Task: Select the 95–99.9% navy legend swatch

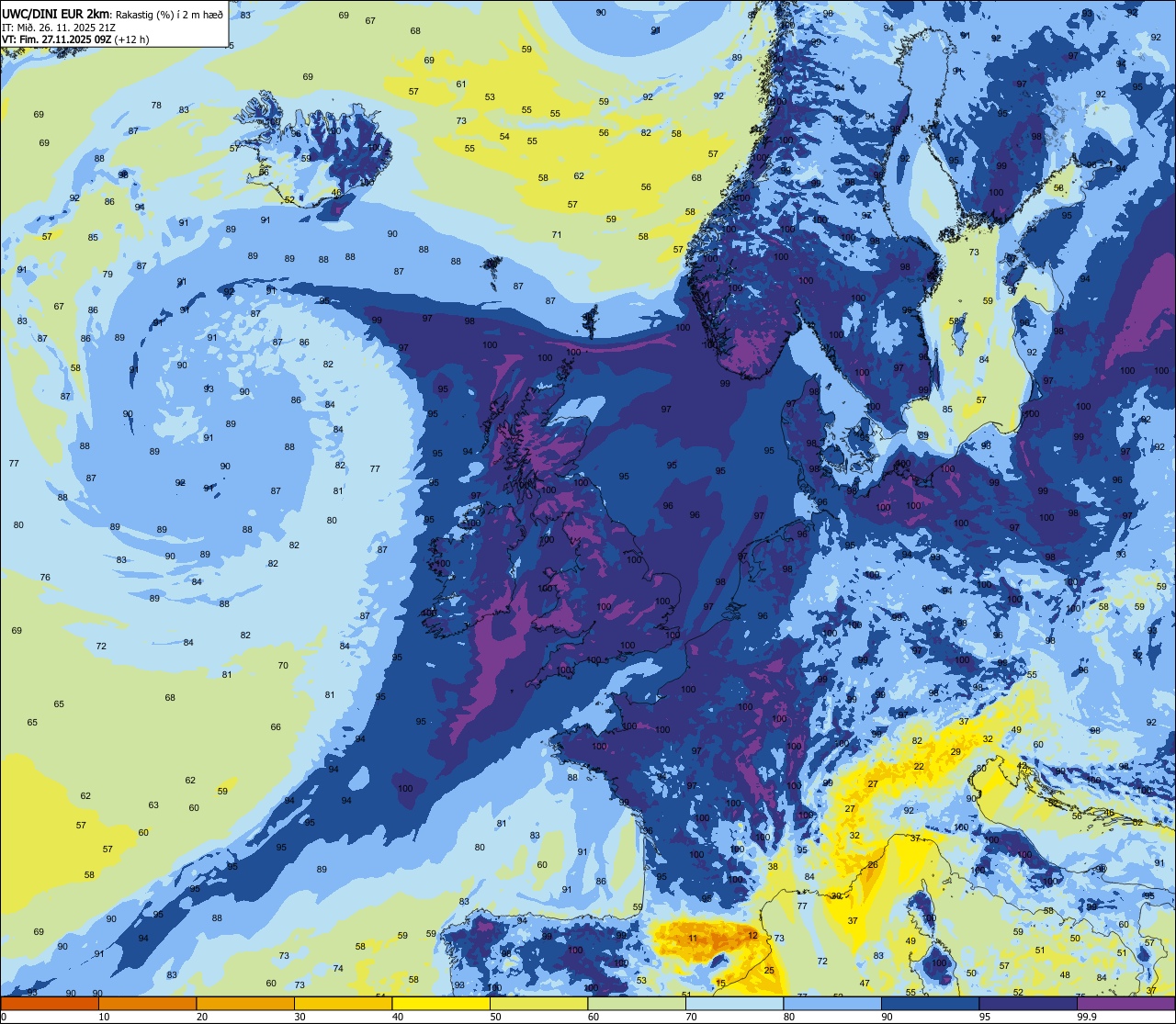Action: pos(1028,1002)
